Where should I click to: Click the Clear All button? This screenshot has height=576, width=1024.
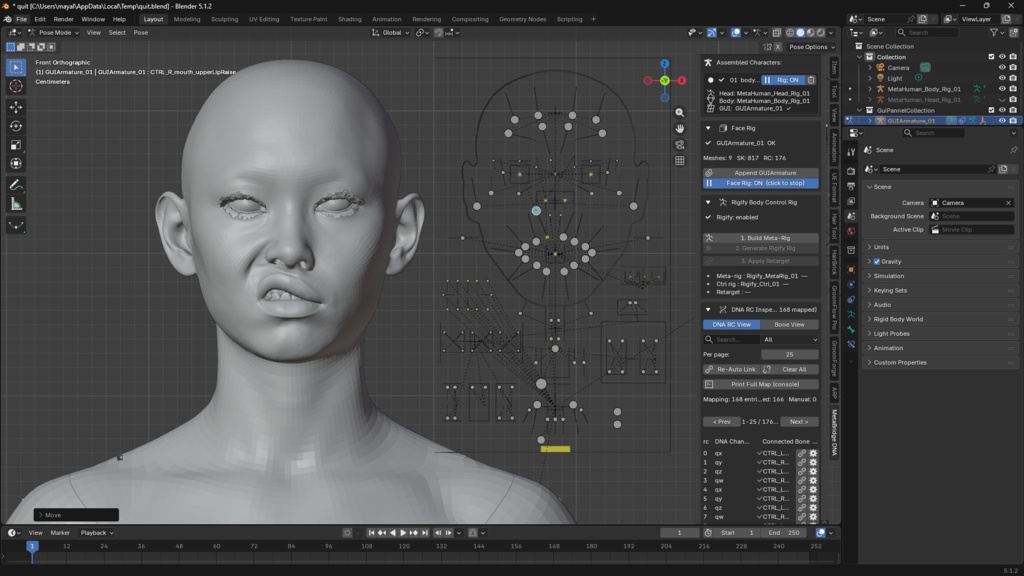(790, 370)
